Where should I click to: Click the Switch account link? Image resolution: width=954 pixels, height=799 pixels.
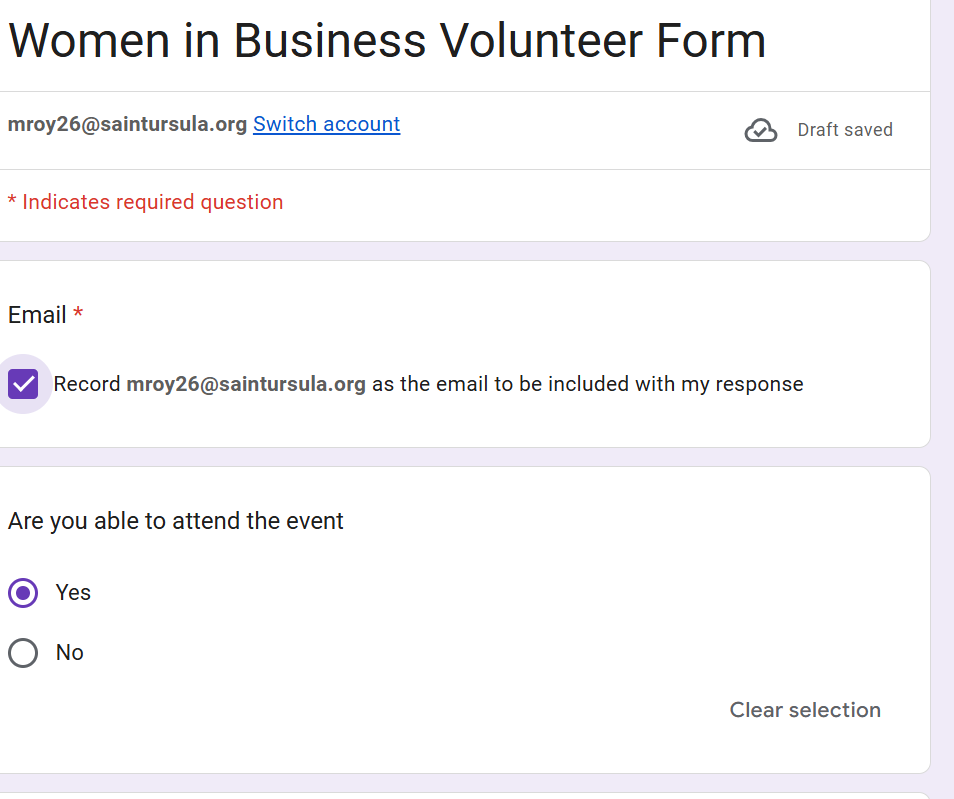[326, 124]
